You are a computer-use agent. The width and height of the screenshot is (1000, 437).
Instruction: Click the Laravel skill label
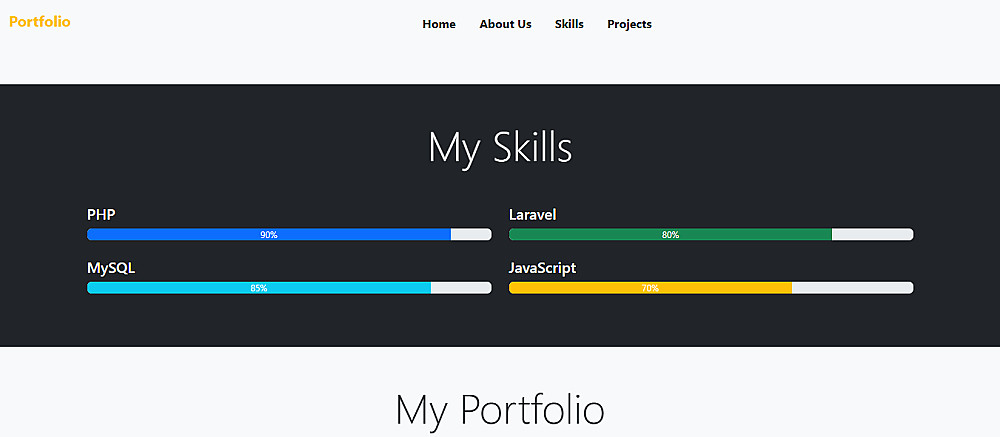click(532, 214)
